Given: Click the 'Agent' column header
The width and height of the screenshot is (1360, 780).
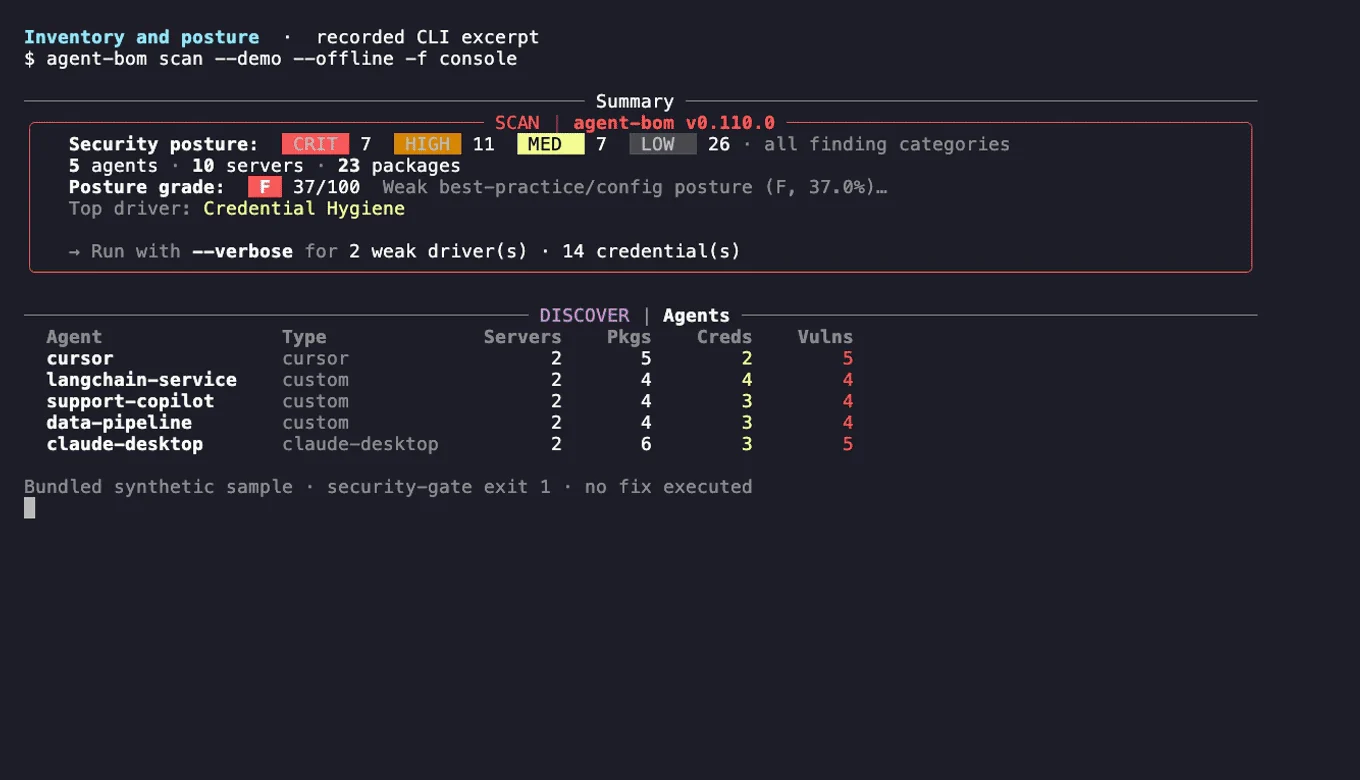Looking at the screenshot, I should (x=74, y=337).
